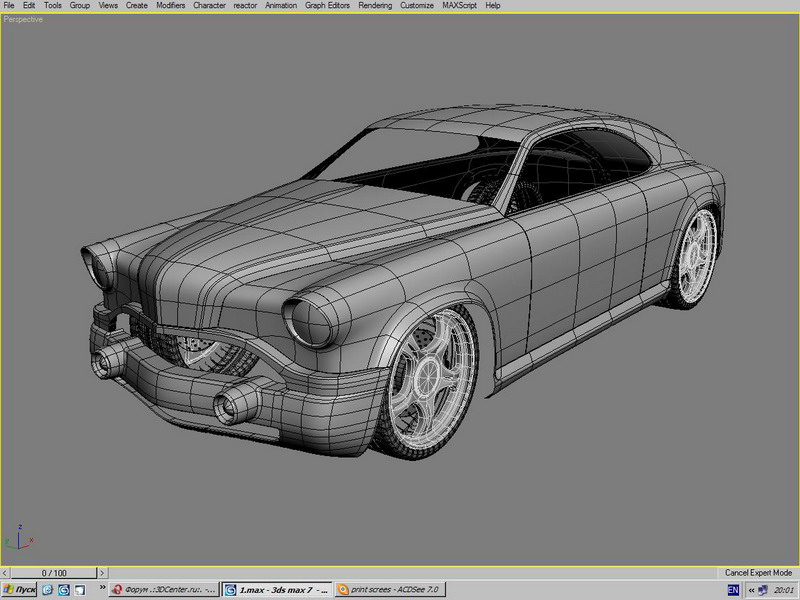Open the reactor menu
800x600 pixels.
[245, 6]
